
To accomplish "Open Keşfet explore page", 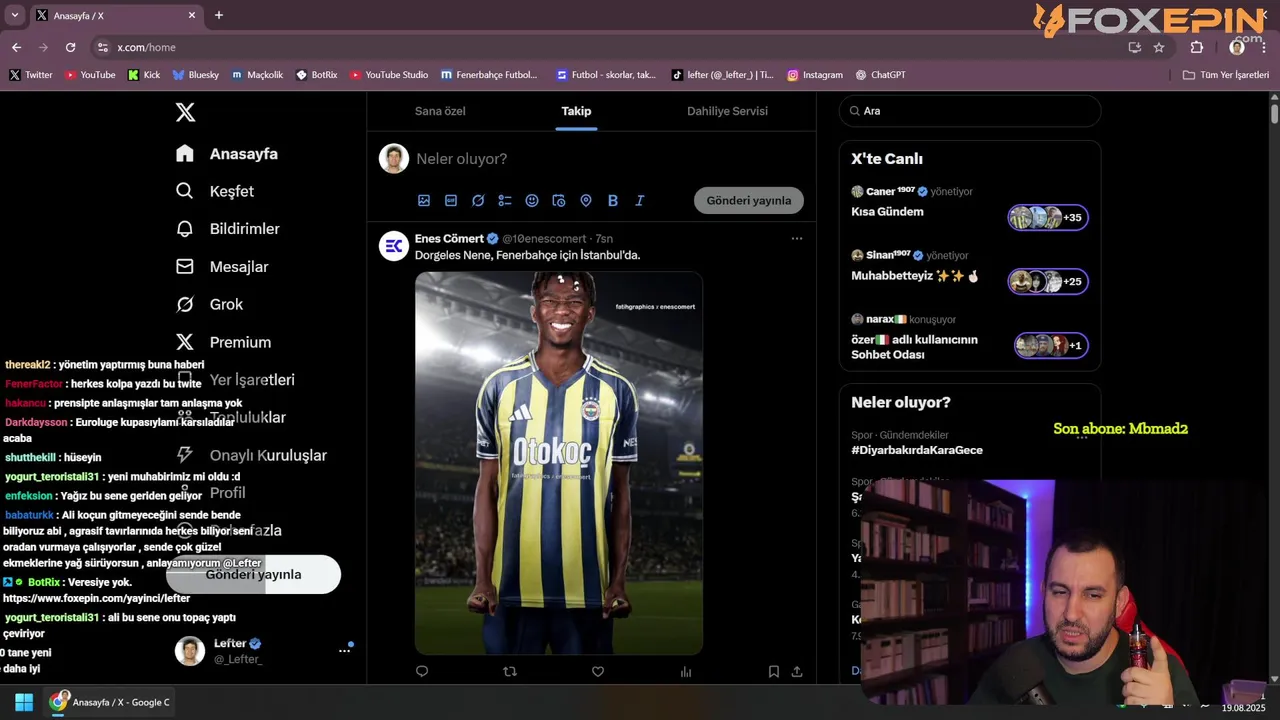I will coord(215,191).
